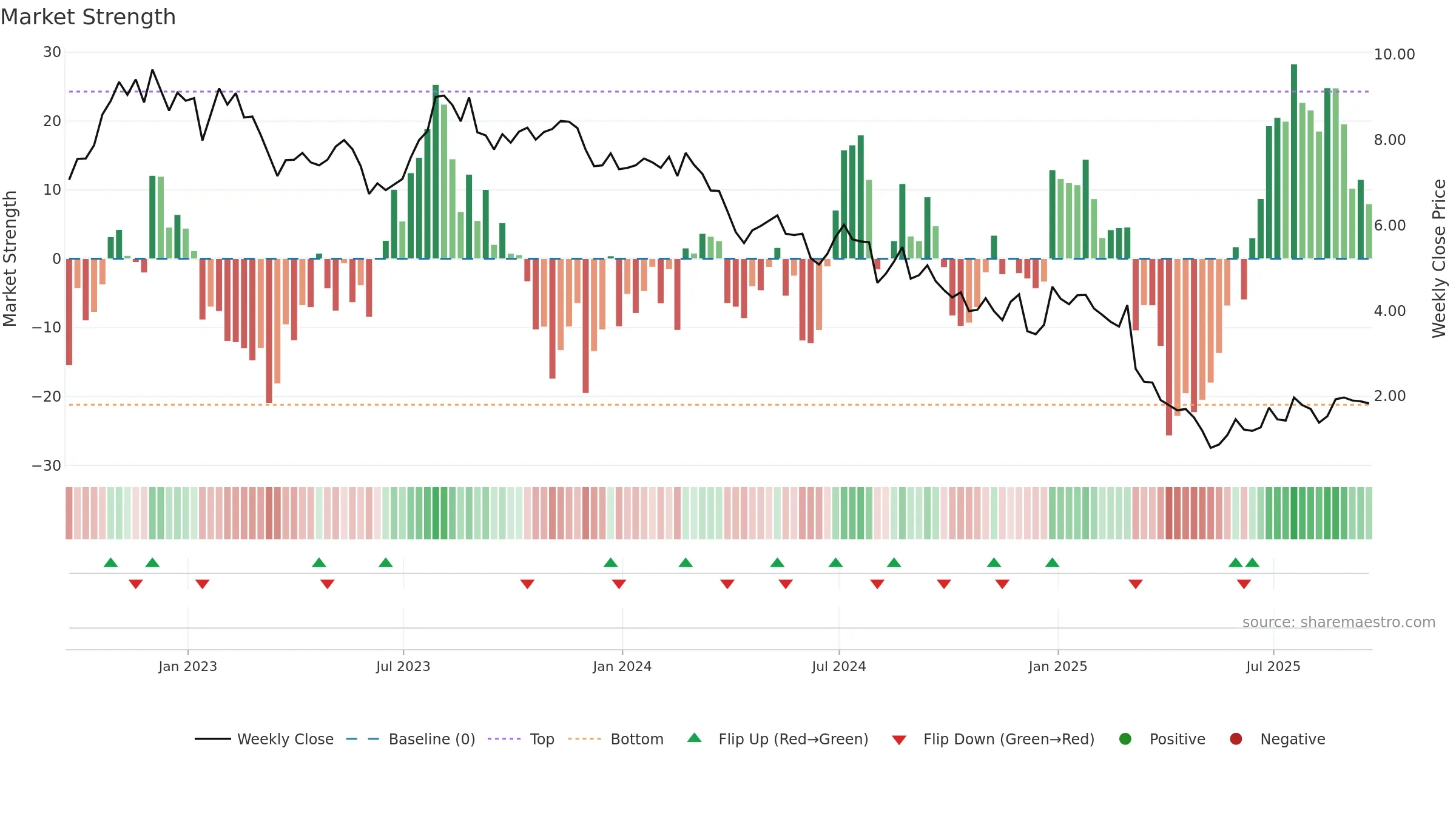Click the 6.00 price tick on right axis
This screenshot has width=1456, height=819.
[1390, 225]
